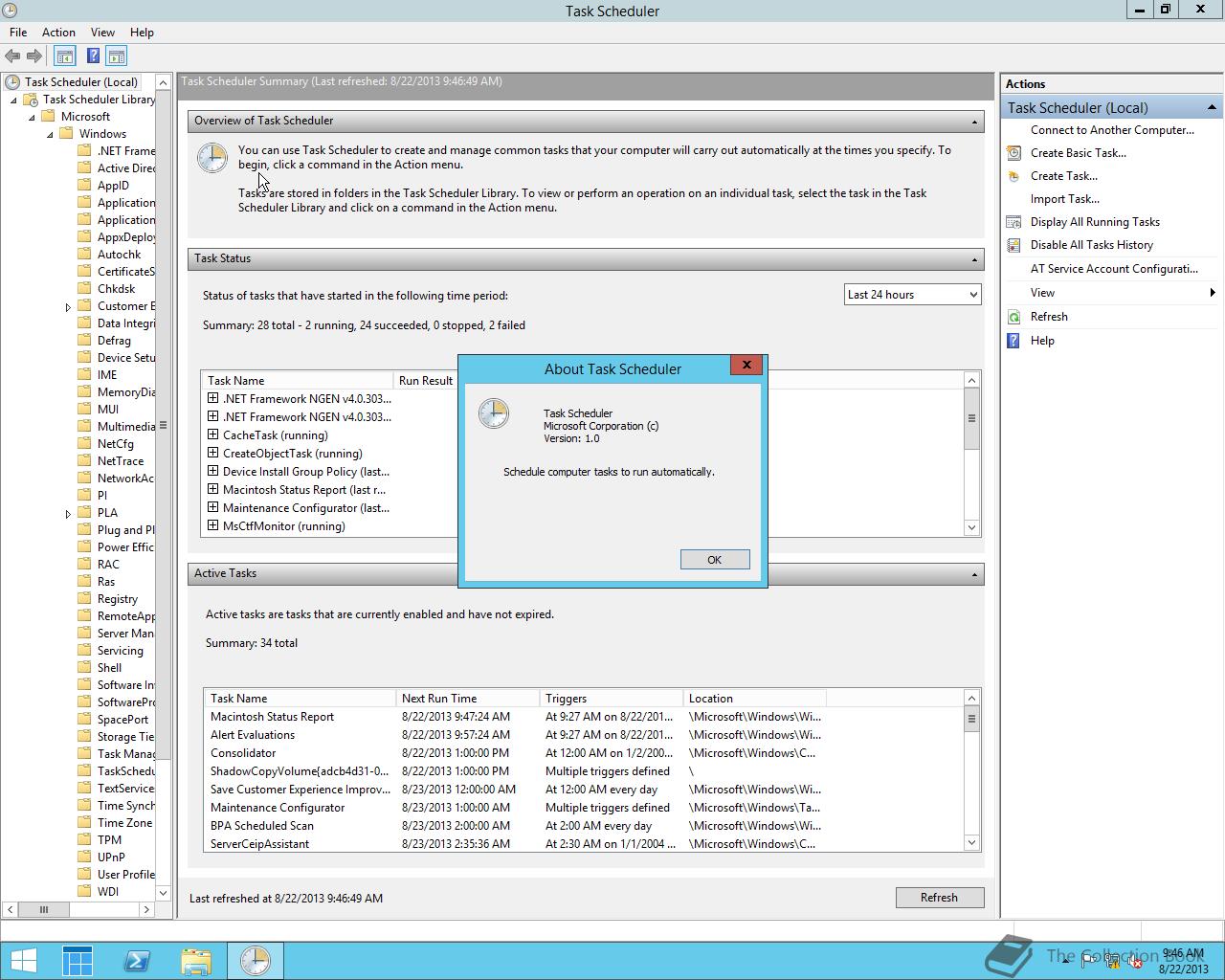Viewport: 1225px width, 980px height.
Task: Open PowerShell from the taskbar
Action: 137,961
